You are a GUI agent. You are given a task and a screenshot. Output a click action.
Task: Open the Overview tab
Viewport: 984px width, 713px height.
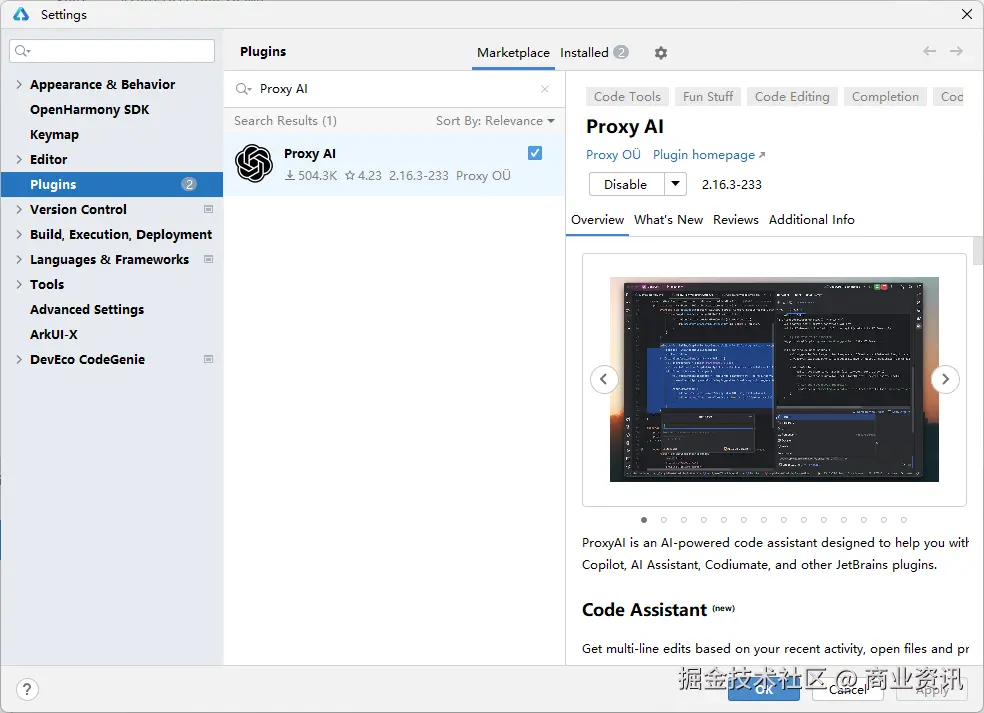pyautogui.click(x=597, y=220)
